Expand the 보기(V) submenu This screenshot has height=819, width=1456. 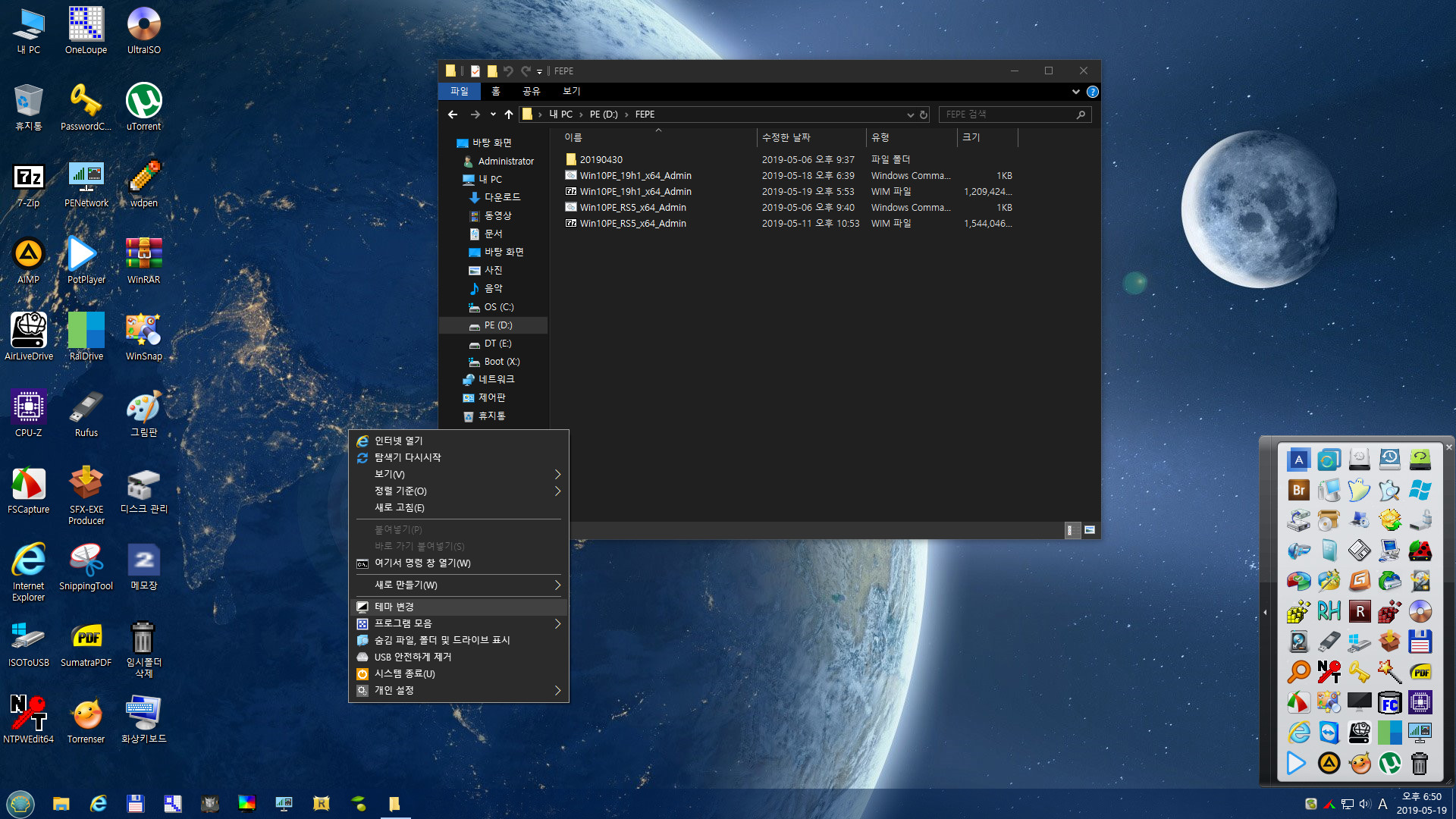pyautogui.click(x=459, y=474)
